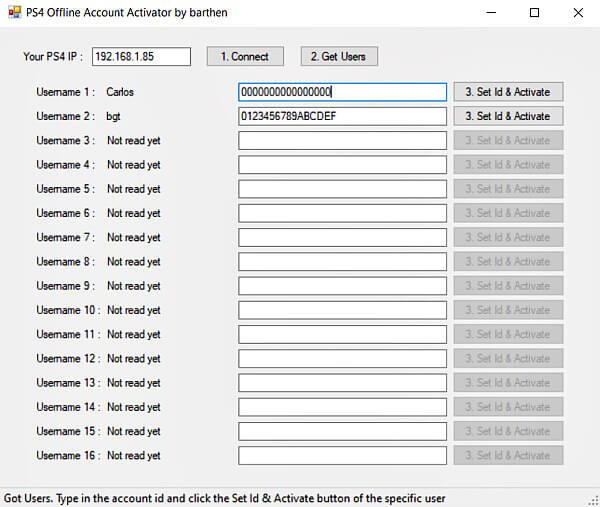Image resolution: width=600 pixels, height=507 pixels.
Task: Click Set Id & Activate for Username 13
Action: pos(508,383)
